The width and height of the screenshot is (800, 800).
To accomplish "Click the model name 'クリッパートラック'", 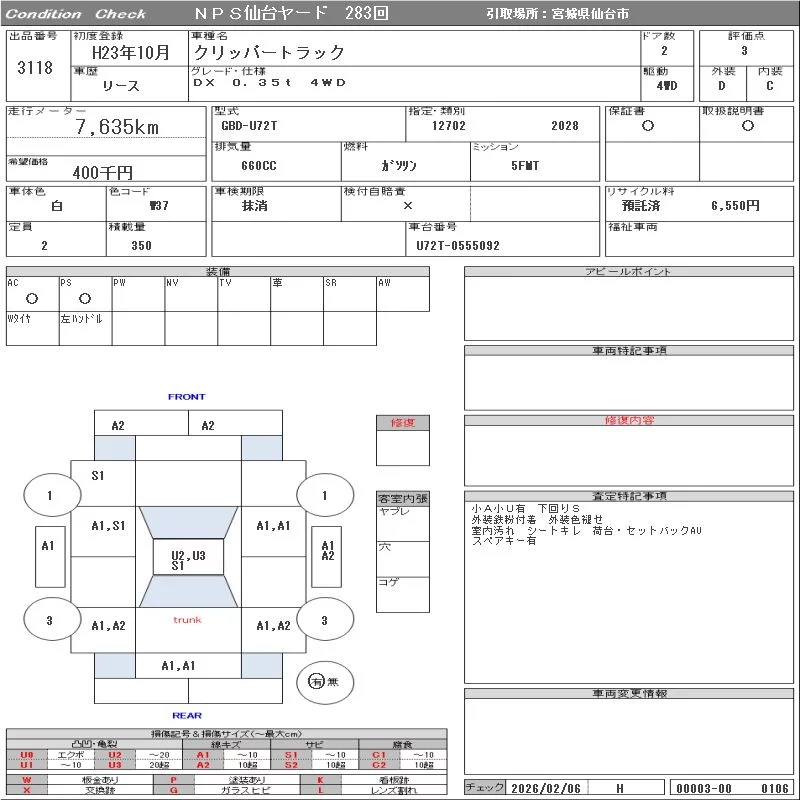I will pyautogui.click(x=269, y=52).
